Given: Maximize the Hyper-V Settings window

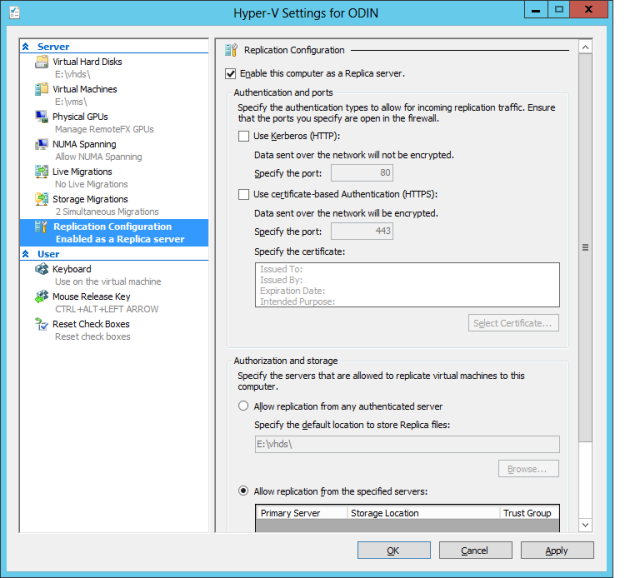Looking at the screenshot, I should pyautogui.click(x=558, y=10).
